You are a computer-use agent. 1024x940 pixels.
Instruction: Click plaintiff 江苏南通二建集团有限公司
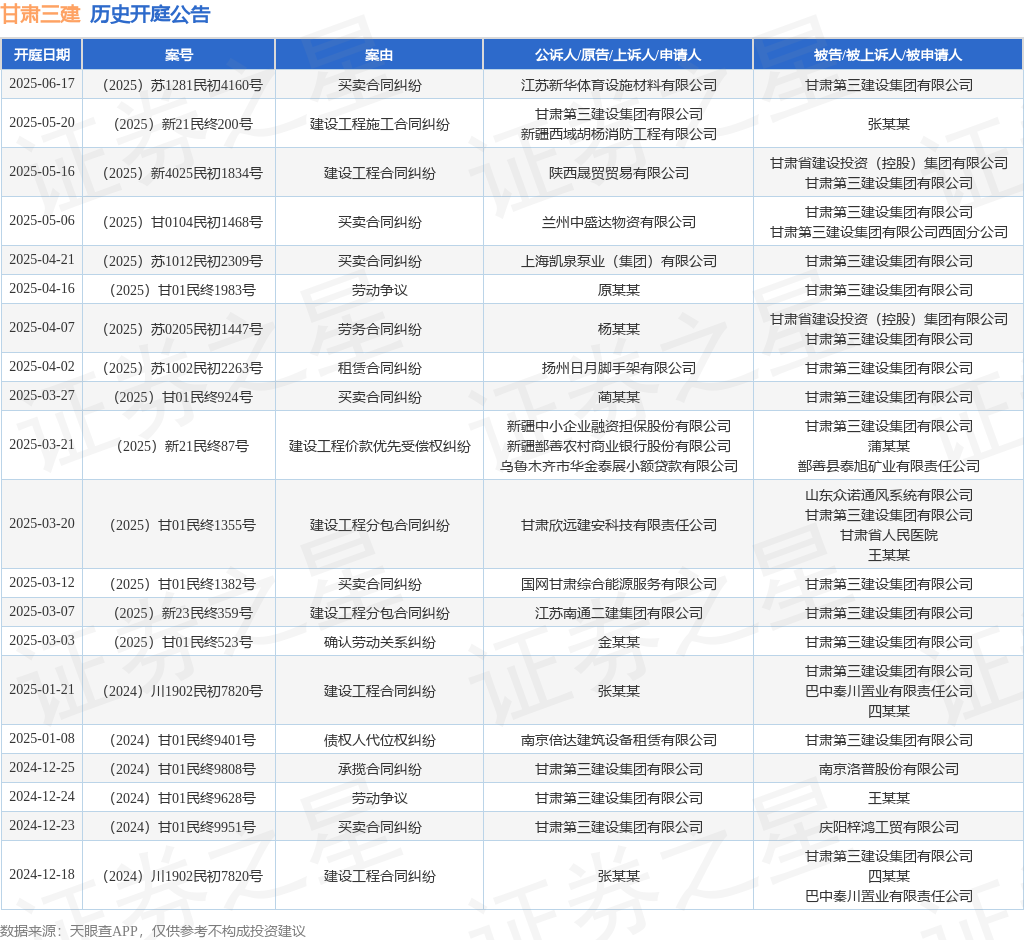pos(618,613)
